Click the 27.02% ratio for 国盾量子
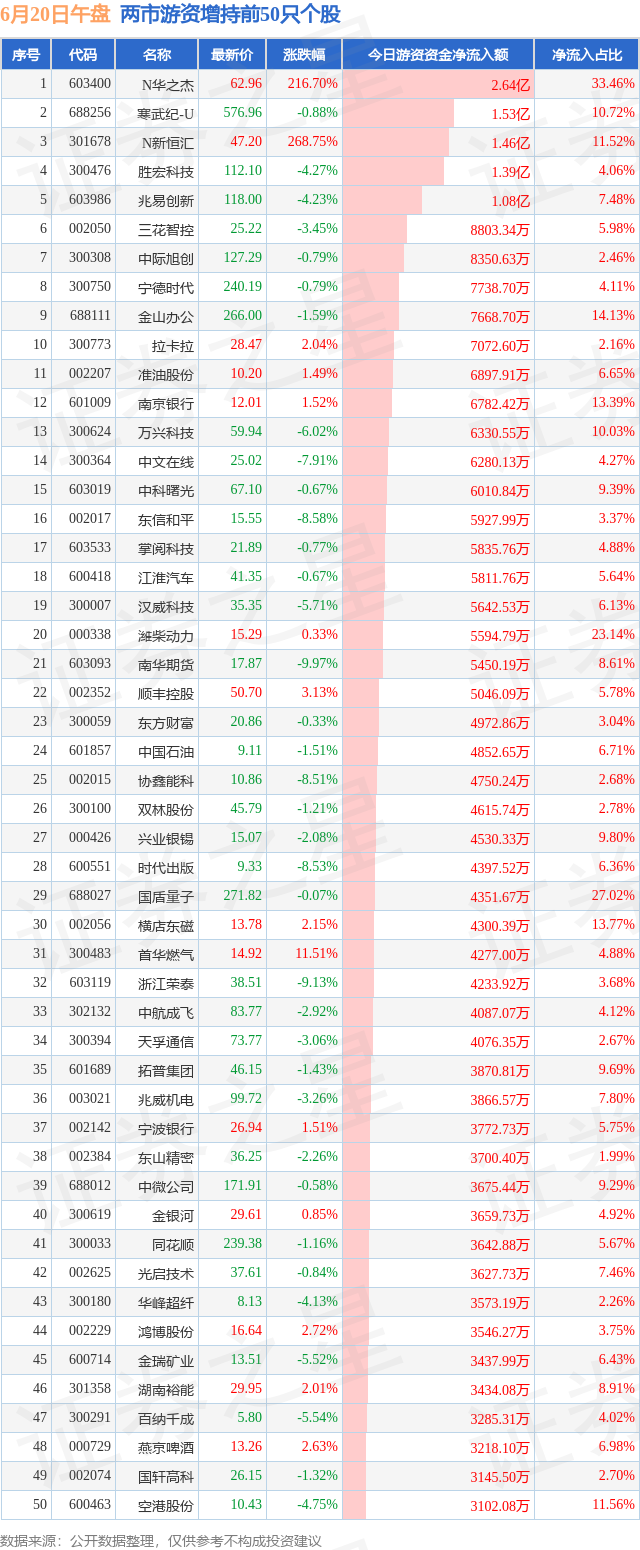Image resolution: width=640 pixels, height=1550 pixels. 611,896
